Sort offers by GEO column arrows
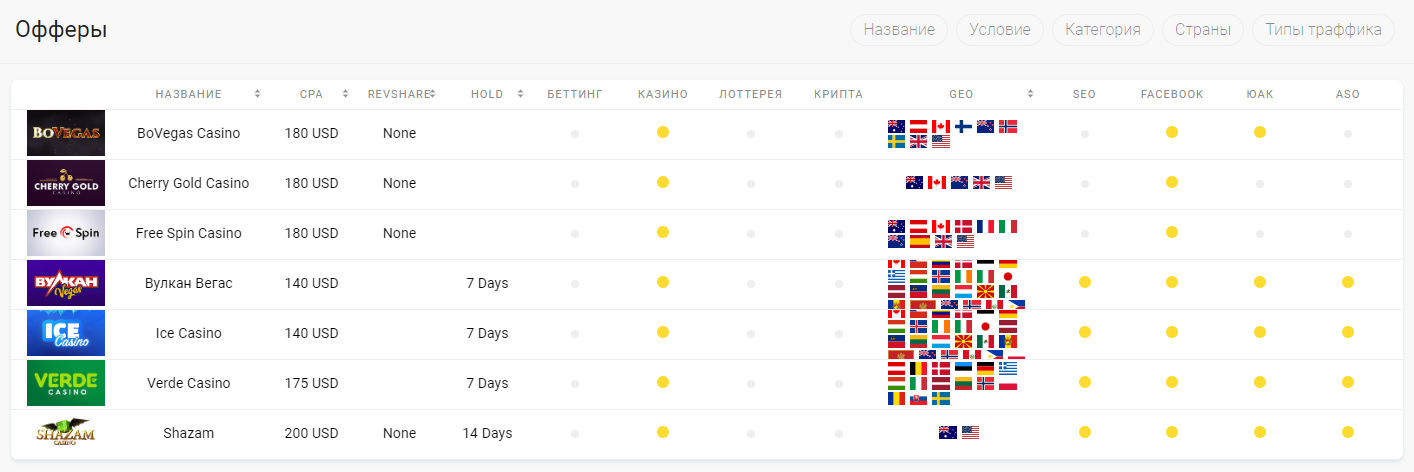Screen dimensions: 1414x472 [x=1031, y=94]
